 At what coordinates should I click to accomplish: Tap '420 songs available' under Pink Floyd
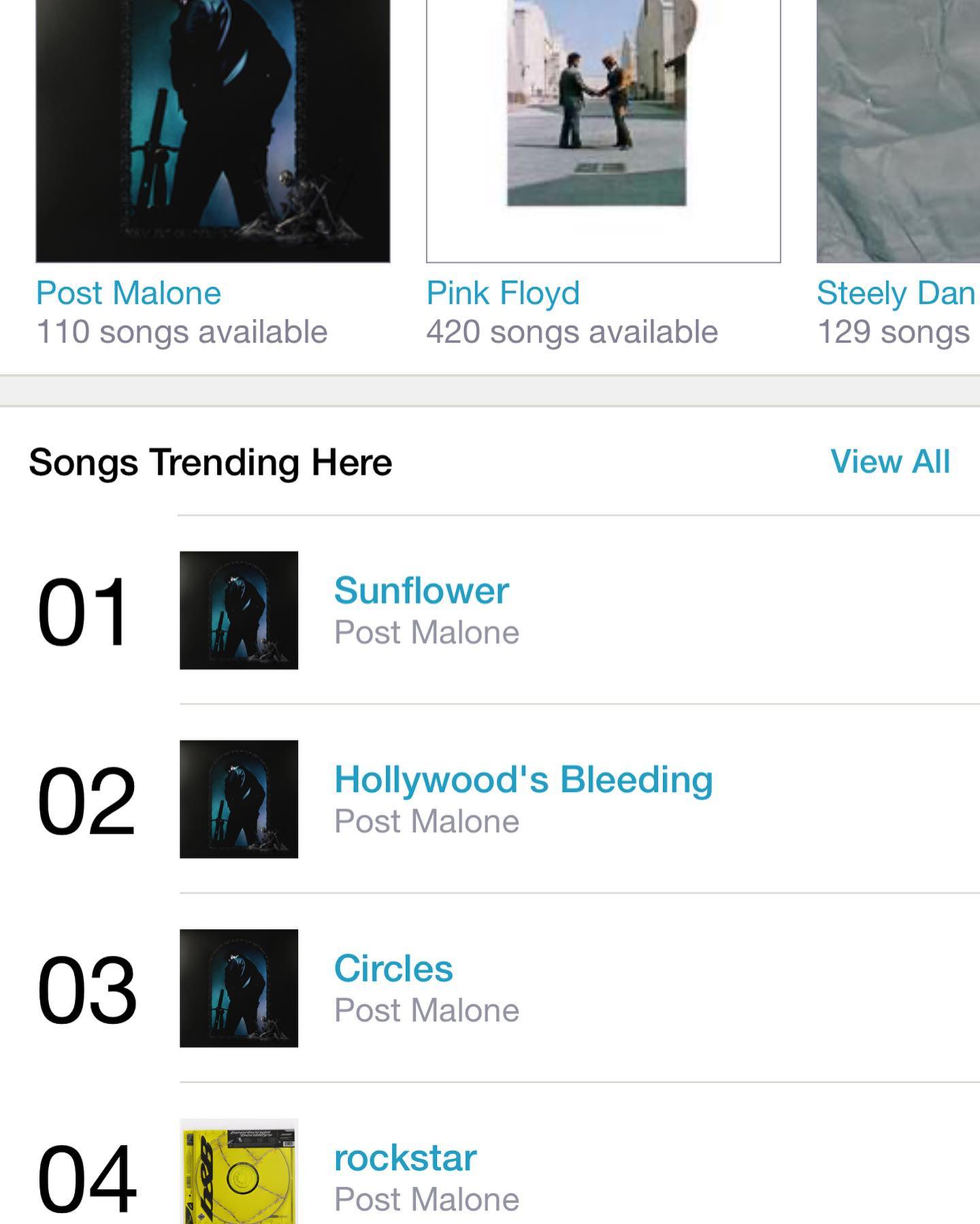[572, 332]
